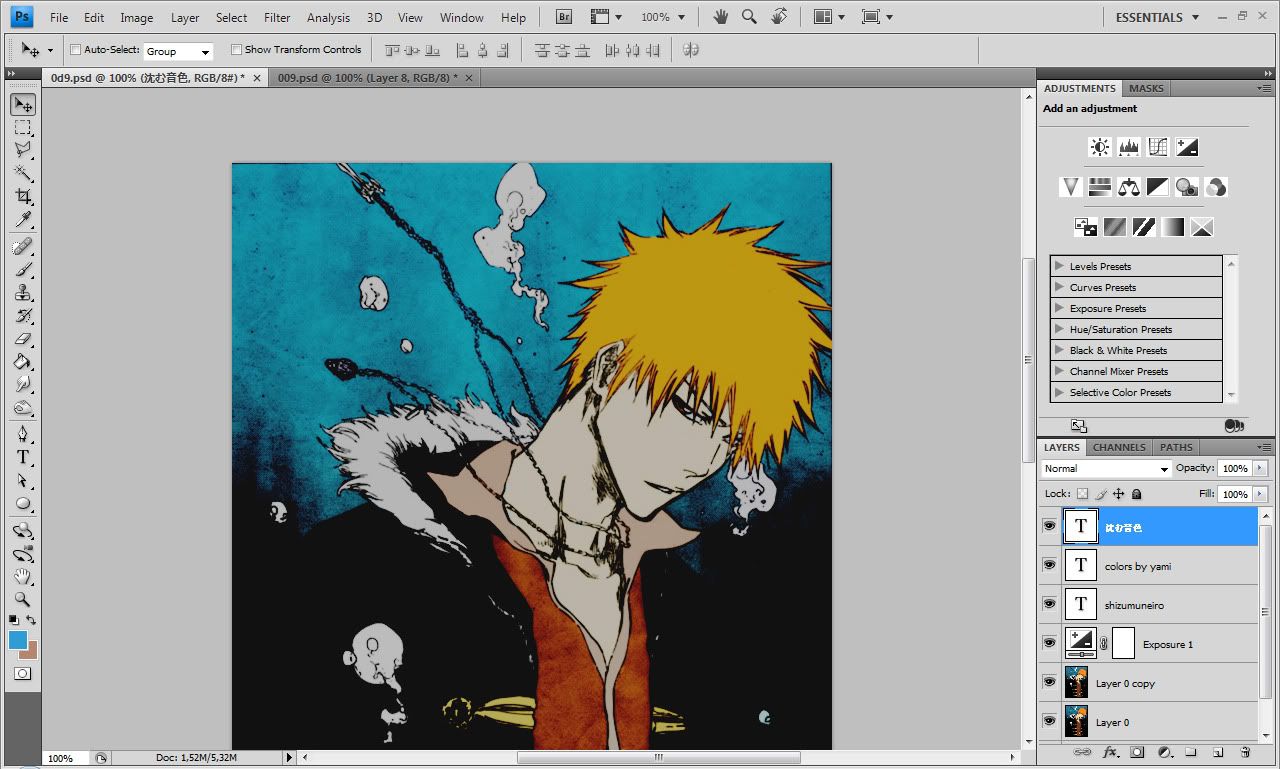Select the Hand tool in toolbox
This screenshot has height=769, width=1280.
tap(22, 577)
